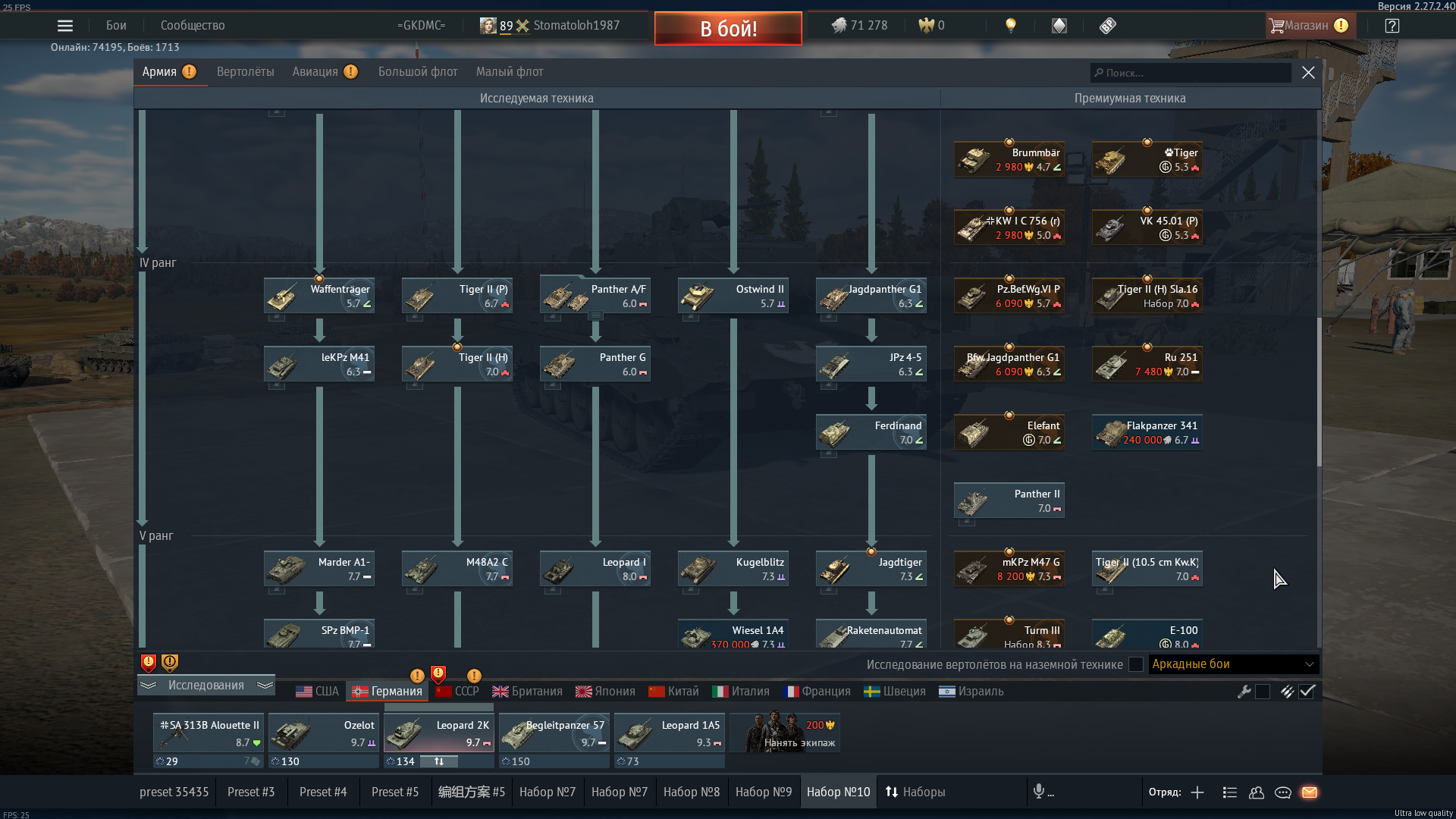Click the swap arrows under Leopard 2K
The image size is (1456, 819).
point(439,761)
